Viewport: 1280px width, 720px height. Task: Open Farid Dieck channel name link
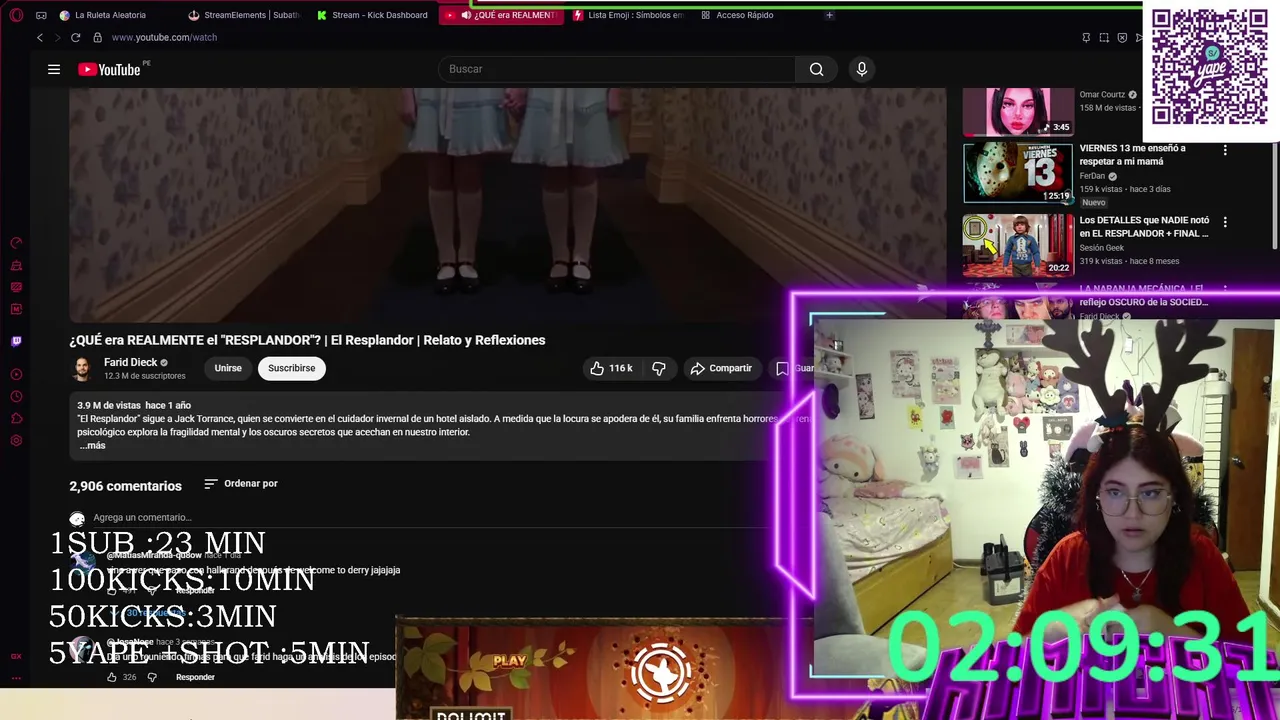[130, 363]
